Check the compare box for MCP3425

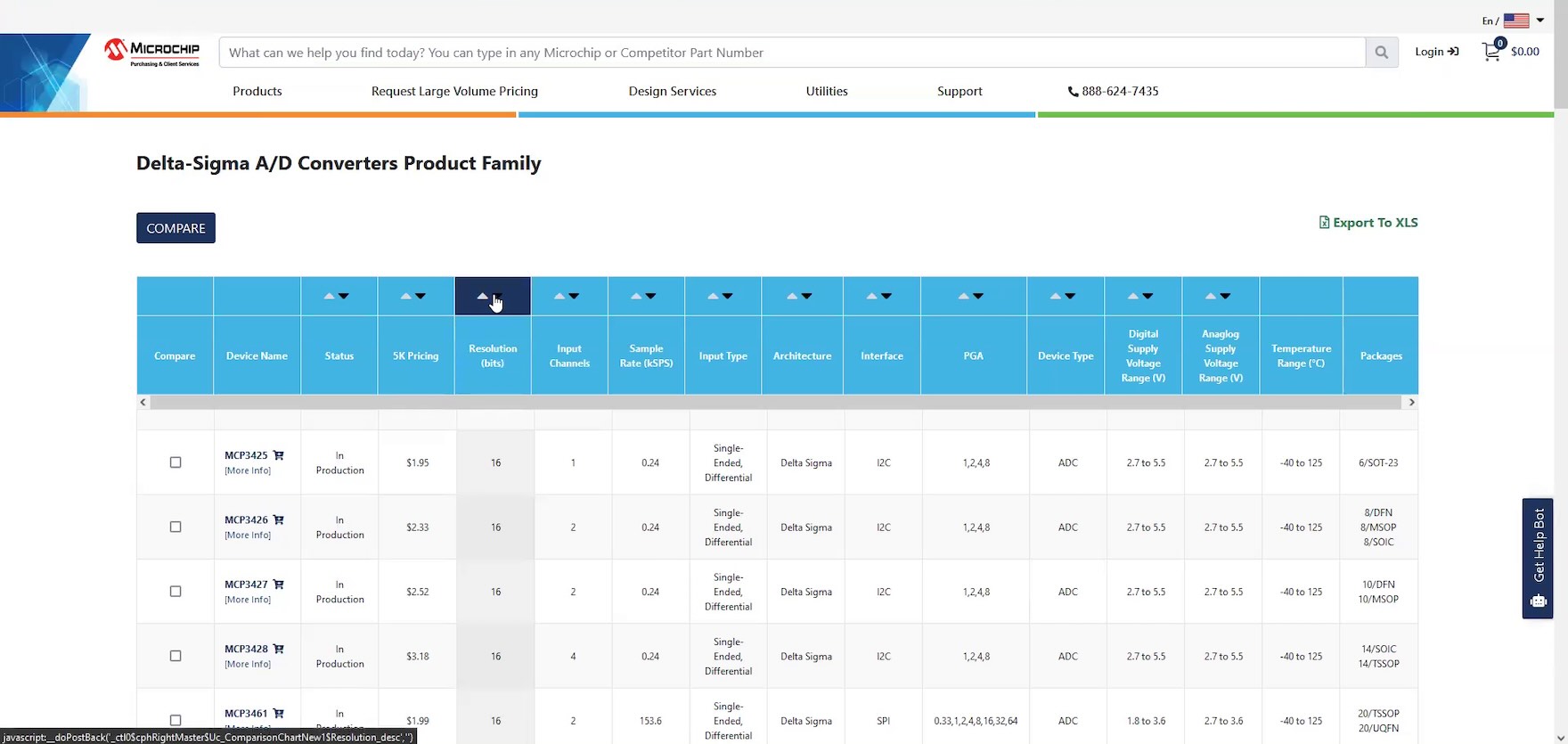coord(176,462)
